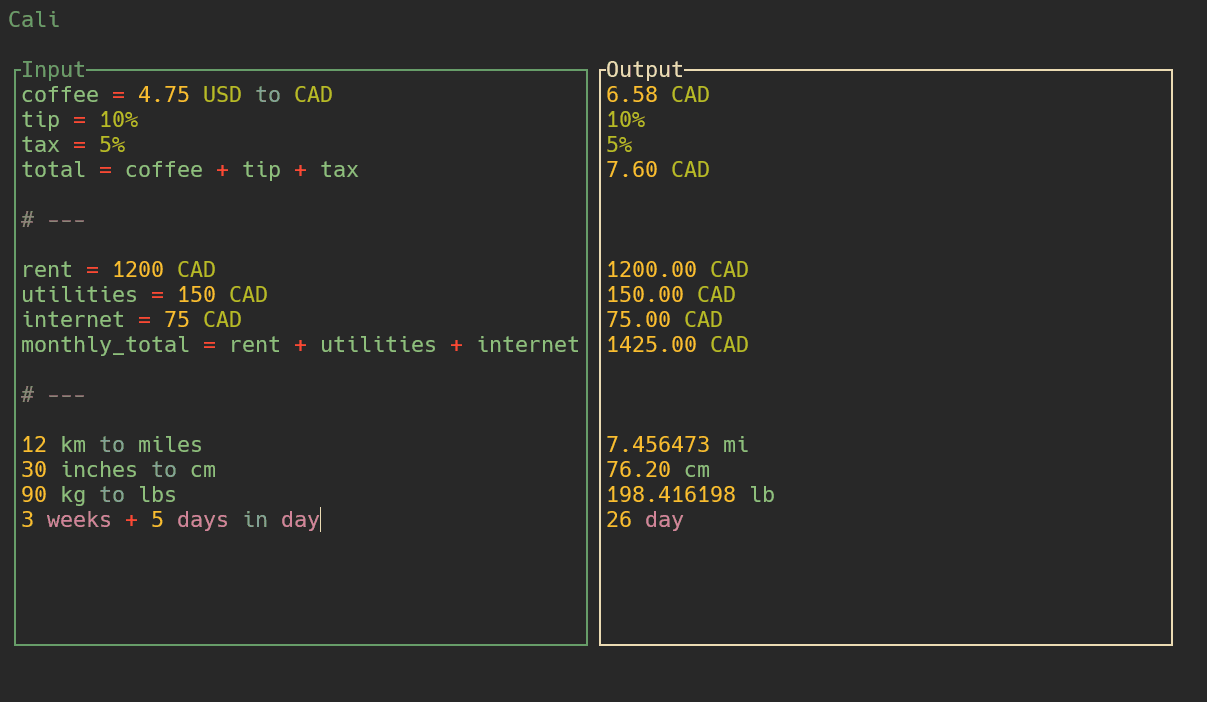Click the Cali application title
The width and height of the screenshot is (1207, 702).
[34, 20]
